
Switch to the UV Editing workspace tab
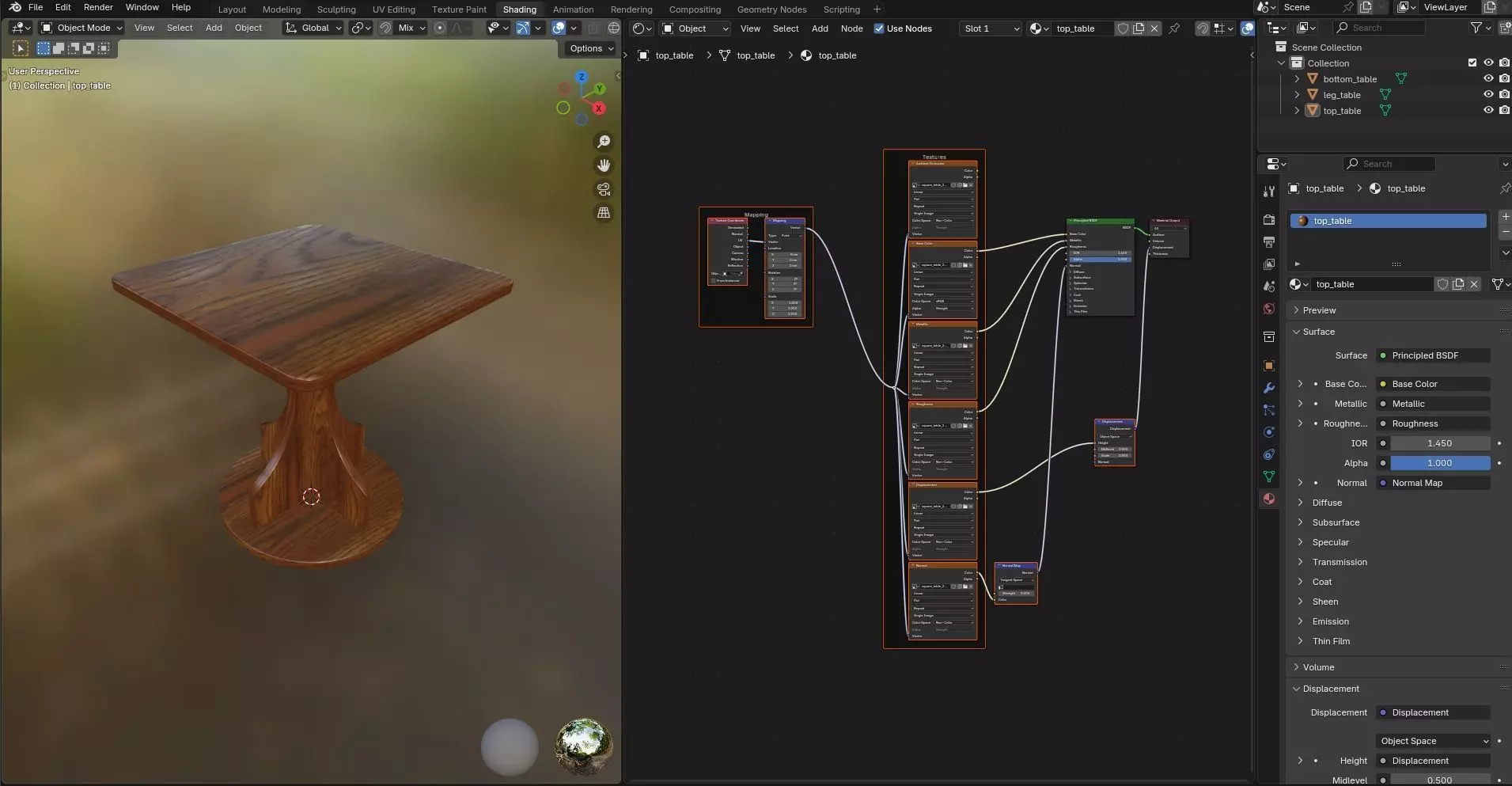click(x=394, y=9)
